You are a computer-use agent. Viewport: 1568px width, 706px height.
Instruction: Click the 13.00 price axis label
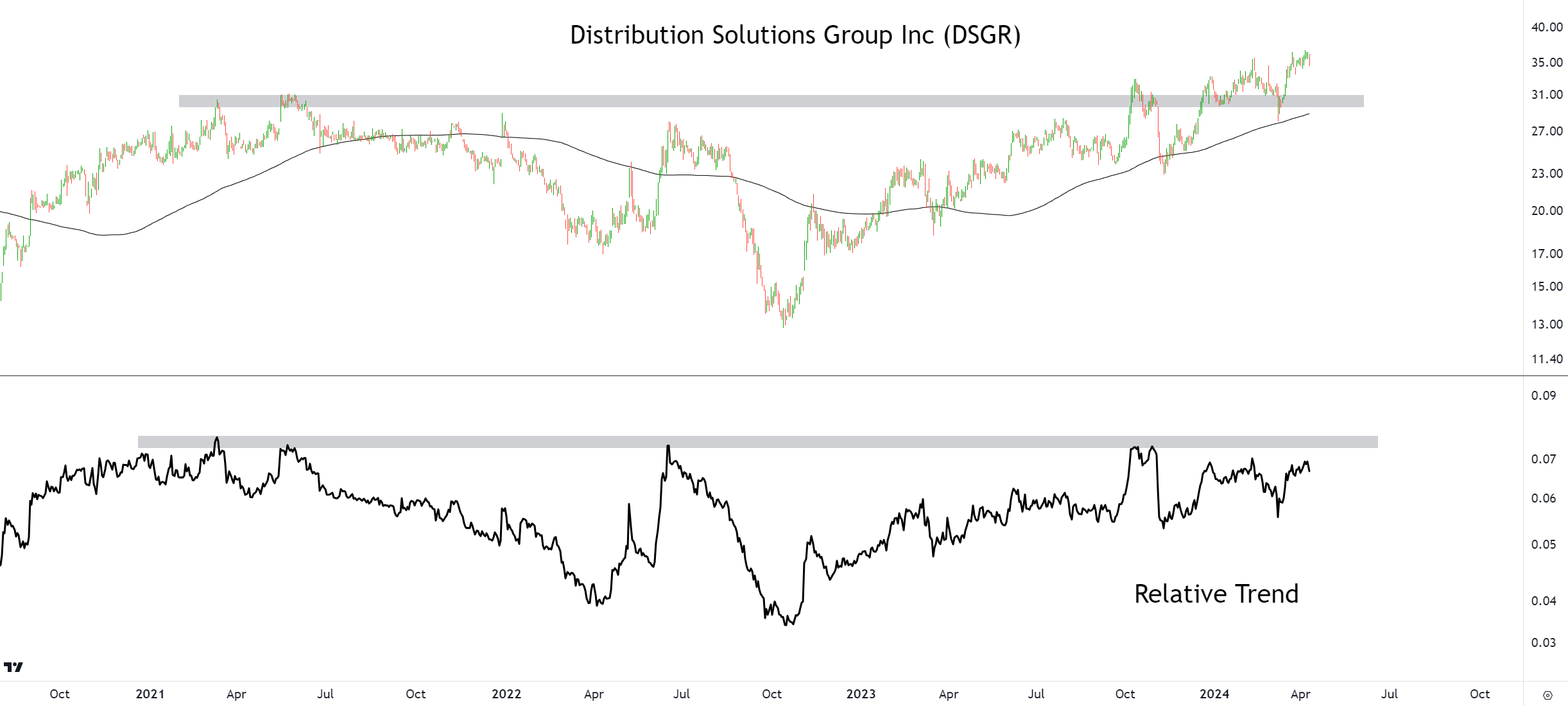pyautogui.click(x=1547, y=324)
